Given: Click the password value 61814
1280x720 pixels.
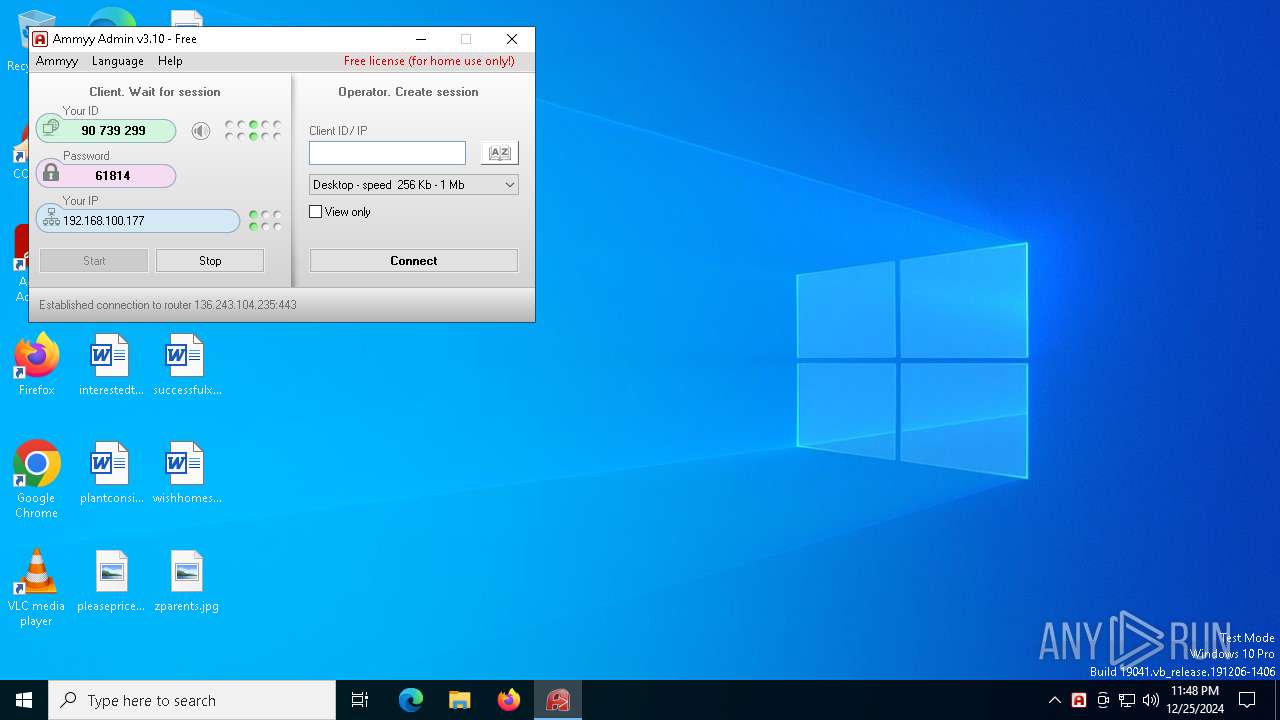Looking at the screenshot, I should [113, 176].
